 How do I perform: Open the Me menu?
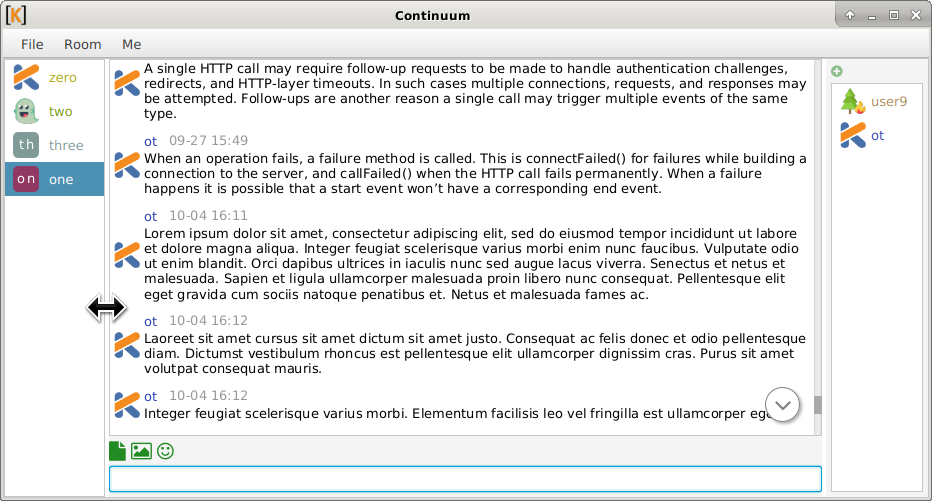[x=131, y=44]
